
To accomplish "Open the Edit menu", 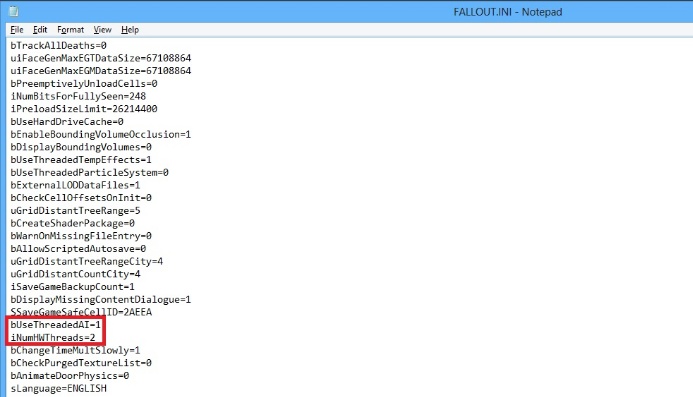I will click(40, 30).
